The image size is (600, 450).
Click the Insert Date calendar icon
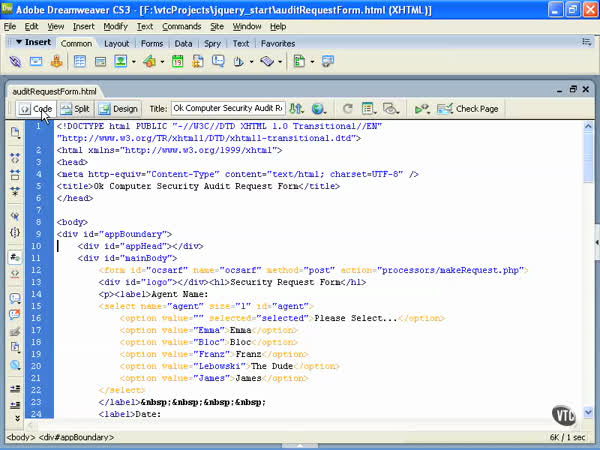click(x=176, y=62)
